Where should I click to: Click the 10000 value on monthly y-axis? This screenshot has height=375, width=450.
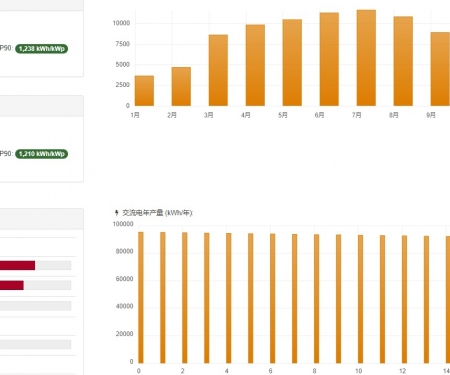(121, 23)
